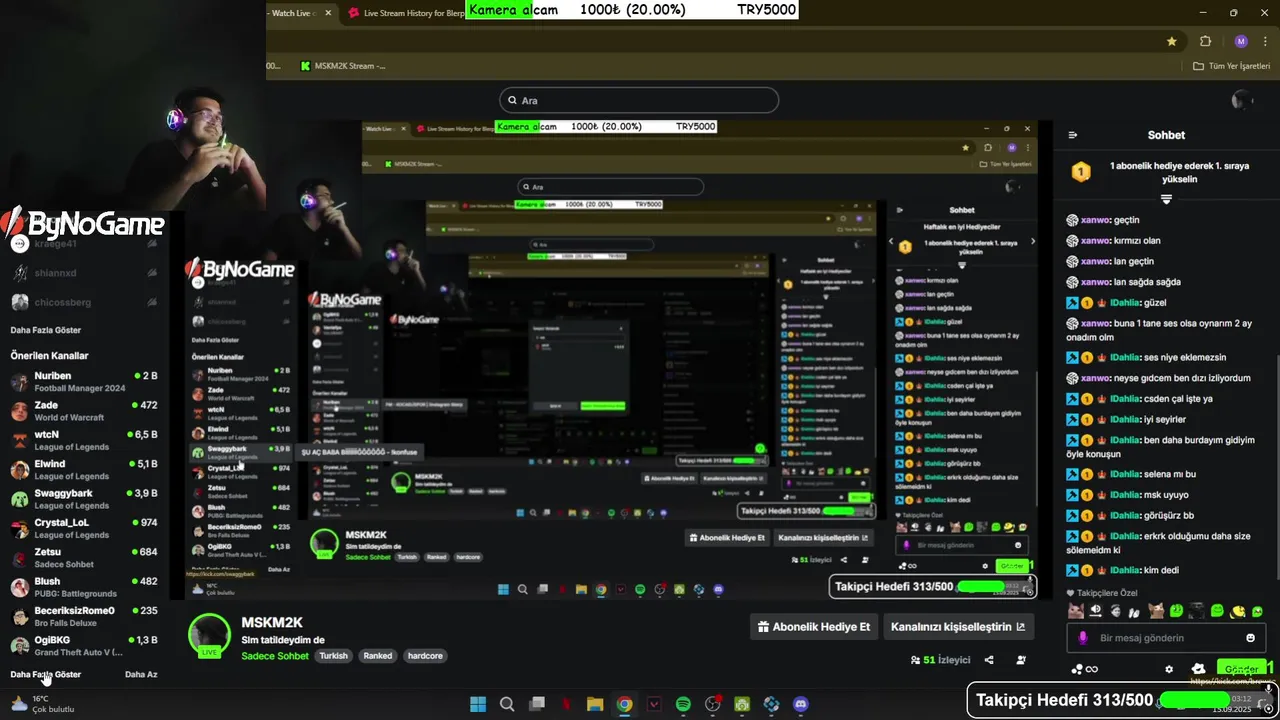1280x720 pixels.
Task: Focus the Bir mesaj gönderin field
Action: (1166, 638)
